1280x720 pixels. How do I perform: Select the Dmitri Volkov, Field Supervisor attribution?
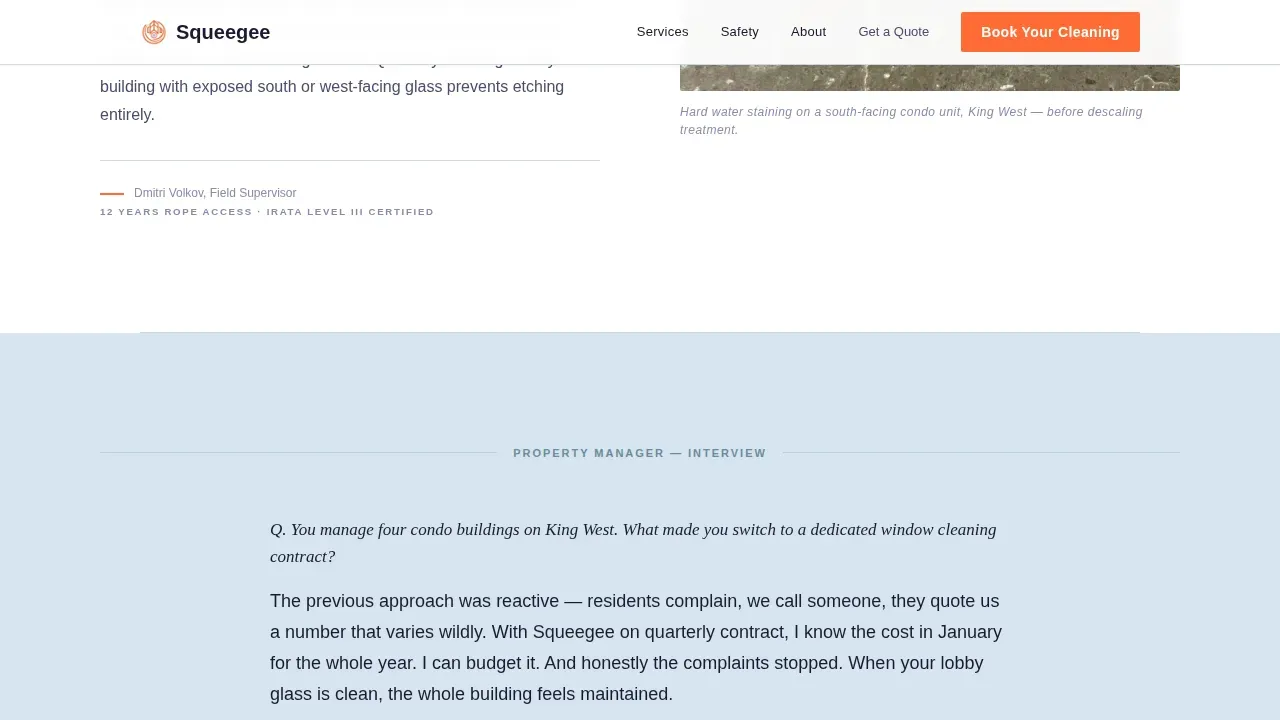(215, 193)
